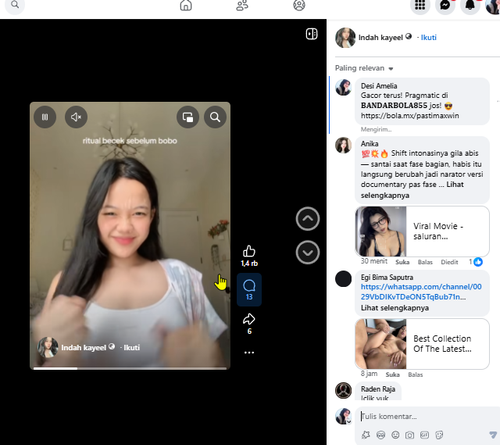The height and width of the screenshot is (445, 500).
Task: Open the whatsapp.com channel link
Action: click(421, 292)
